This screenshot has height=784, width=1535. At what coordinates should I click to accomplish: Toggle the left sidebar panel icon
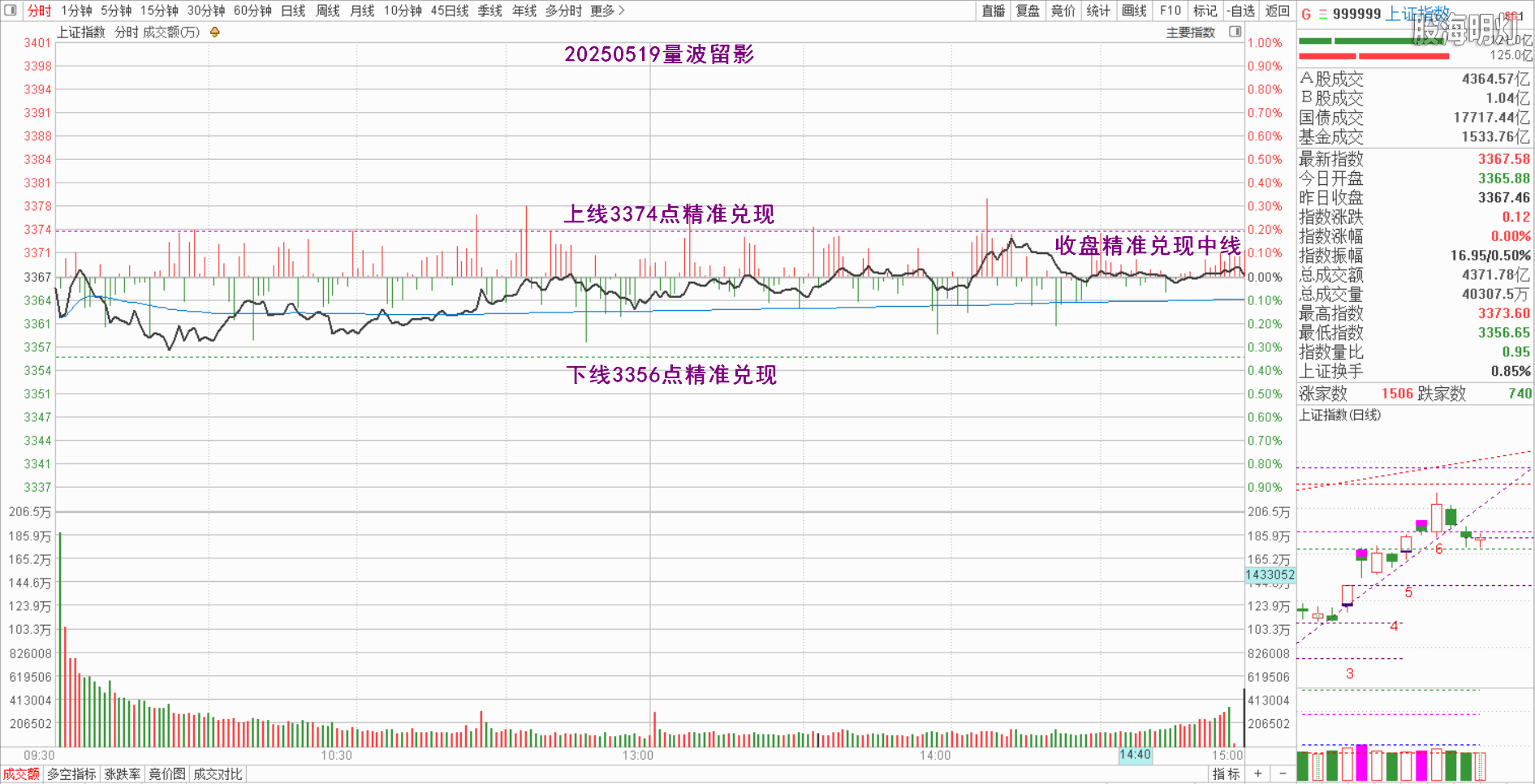tap(11, 11)
